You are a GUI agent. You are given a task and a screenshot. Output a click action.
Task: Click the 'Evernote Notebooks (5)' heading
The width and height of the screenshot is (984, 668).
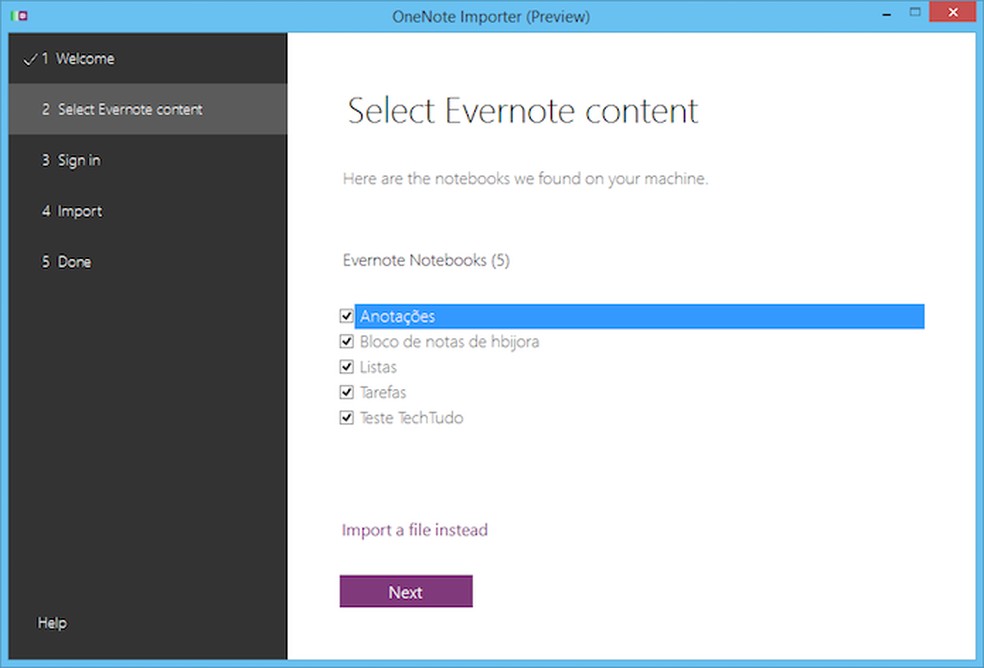coord(426,260)
